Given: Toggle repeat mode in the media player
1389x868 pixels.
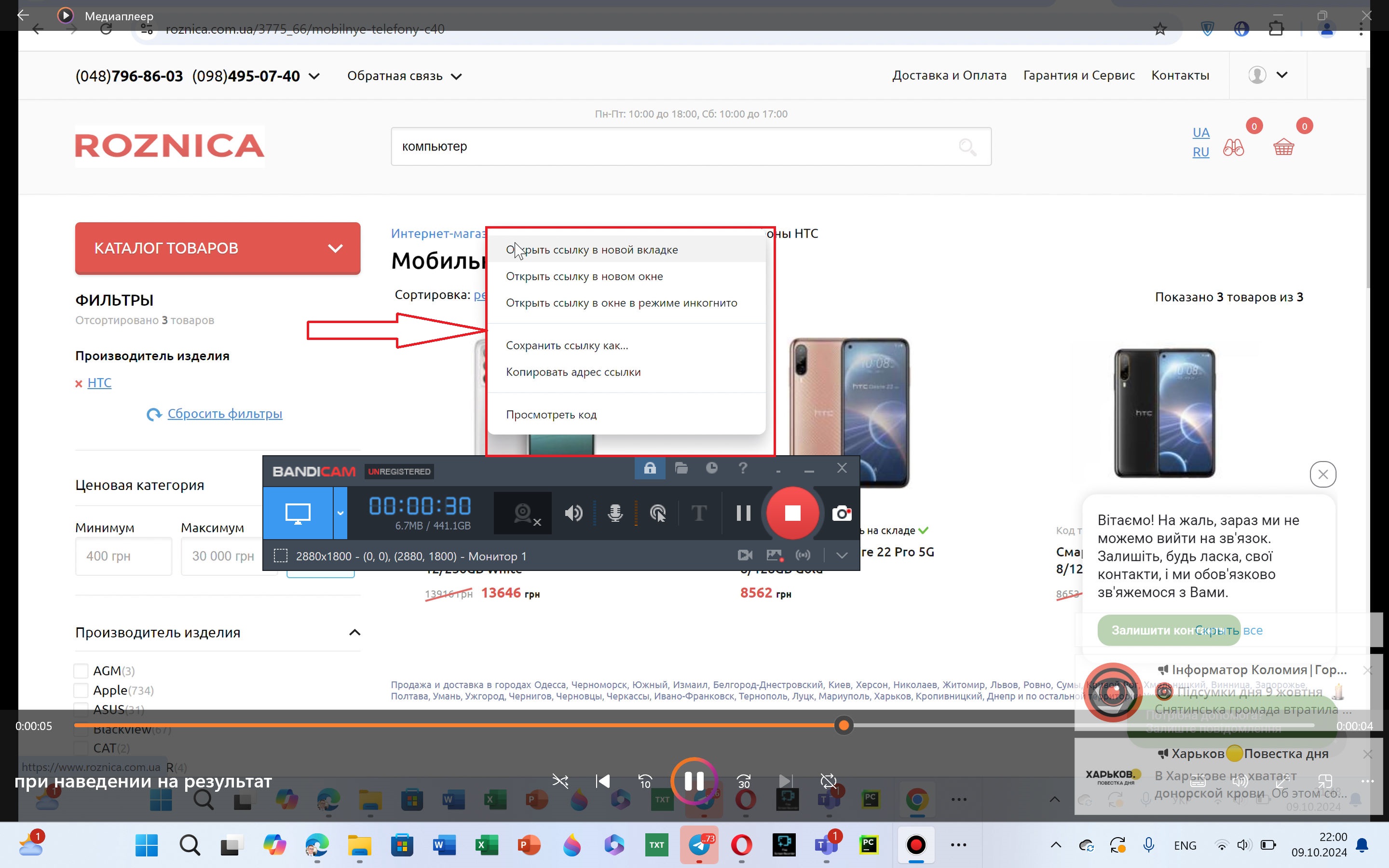Looking at the screenshot, I should pos(828,781).
